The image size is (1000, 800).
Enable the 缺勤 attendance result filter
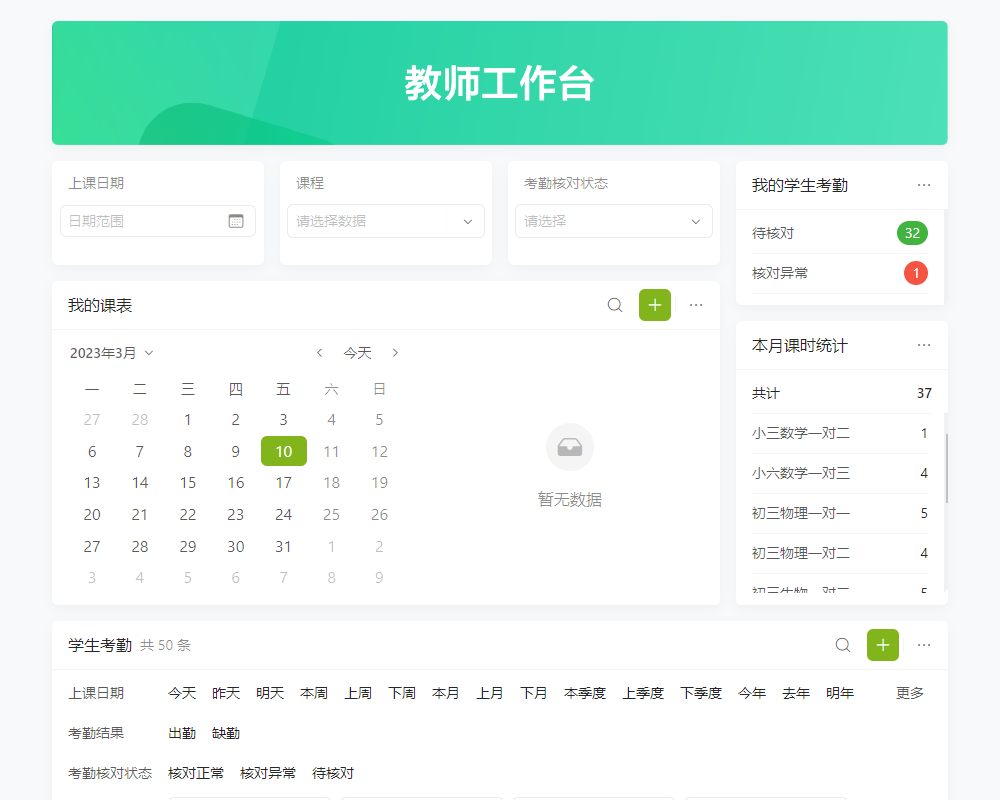pos(224,732)
